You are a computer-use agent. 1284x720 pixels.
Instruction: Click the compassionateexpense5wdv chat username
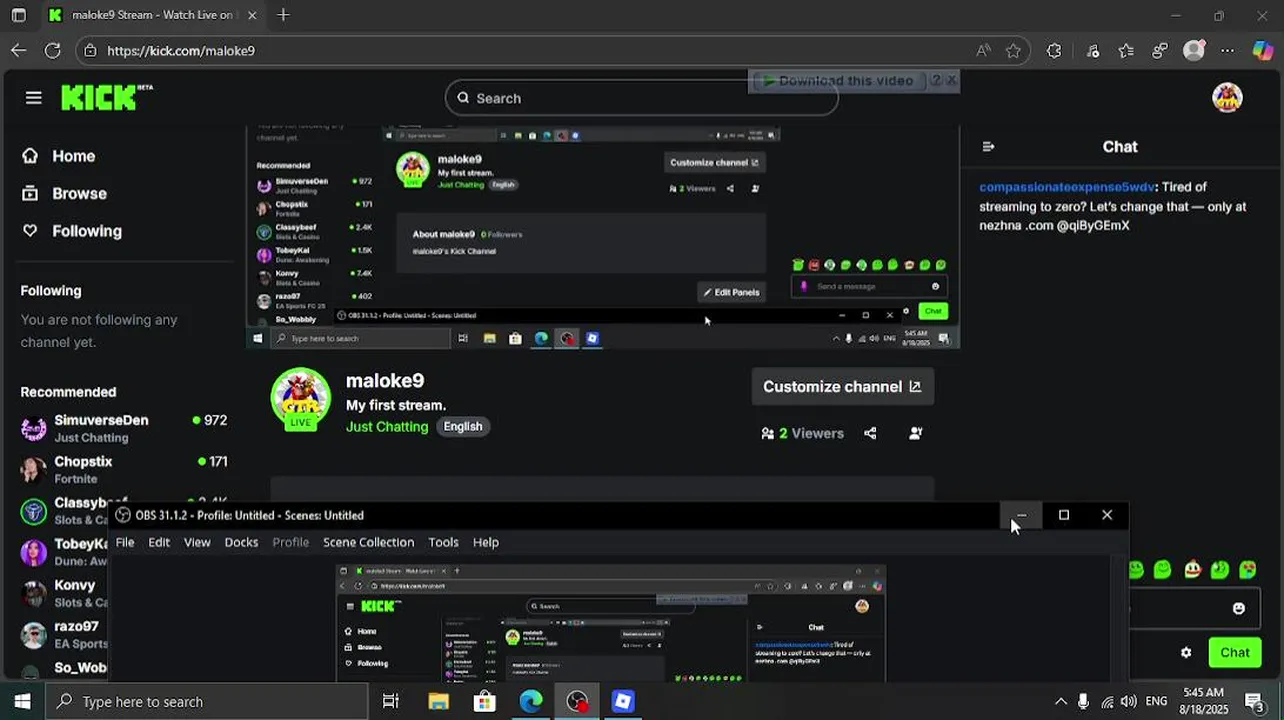[1066, 187]
